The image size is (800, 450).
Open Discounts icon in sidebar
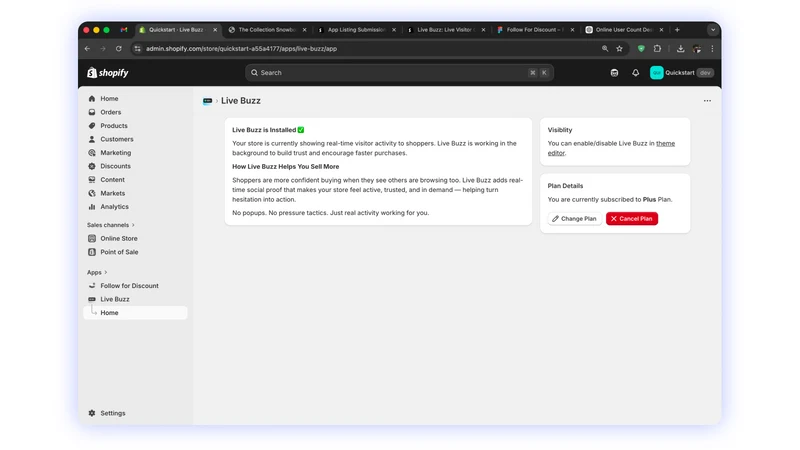(92, 166)
